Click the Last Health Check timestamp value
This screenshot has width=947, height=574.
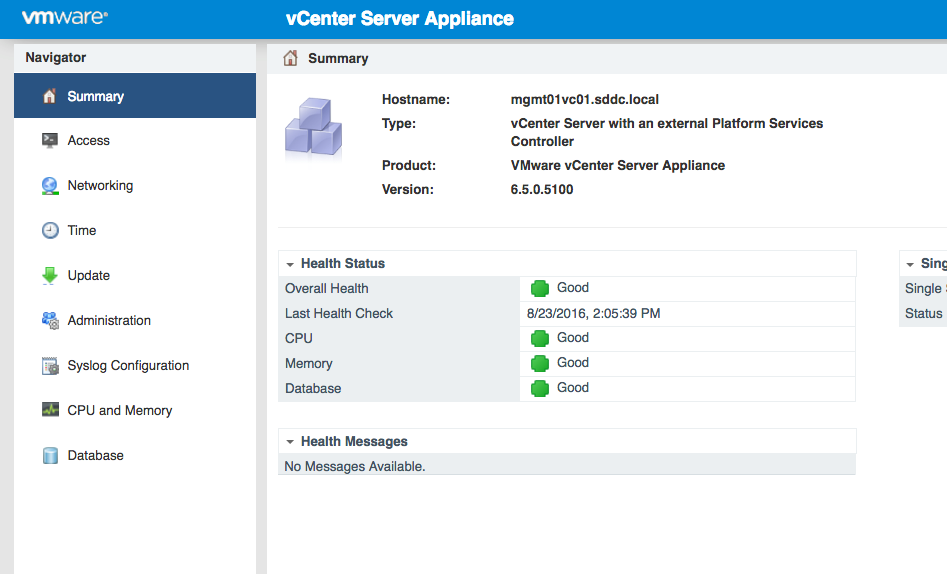click(593, 314)
